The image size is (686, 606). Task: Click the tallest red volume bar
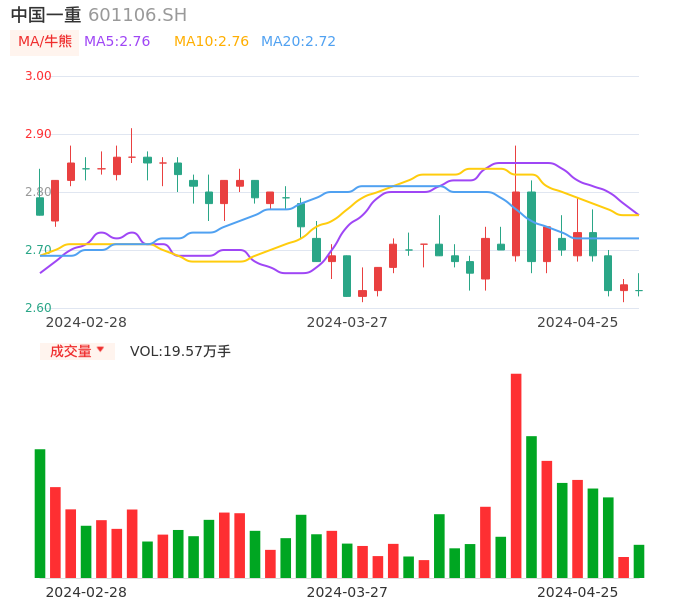coord(516,475)
